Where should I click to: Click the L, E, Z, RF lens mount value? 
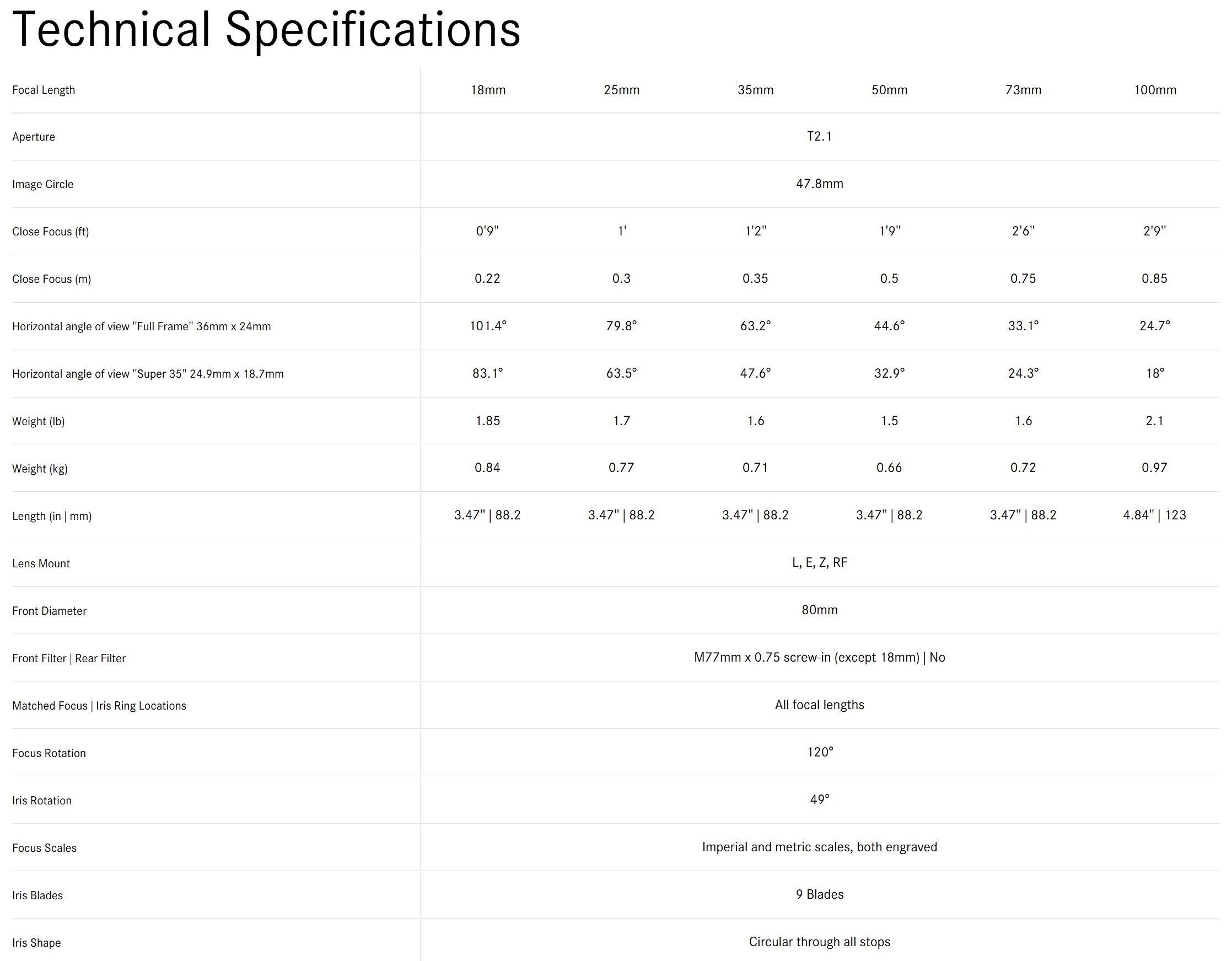click(x=819, y=562)
